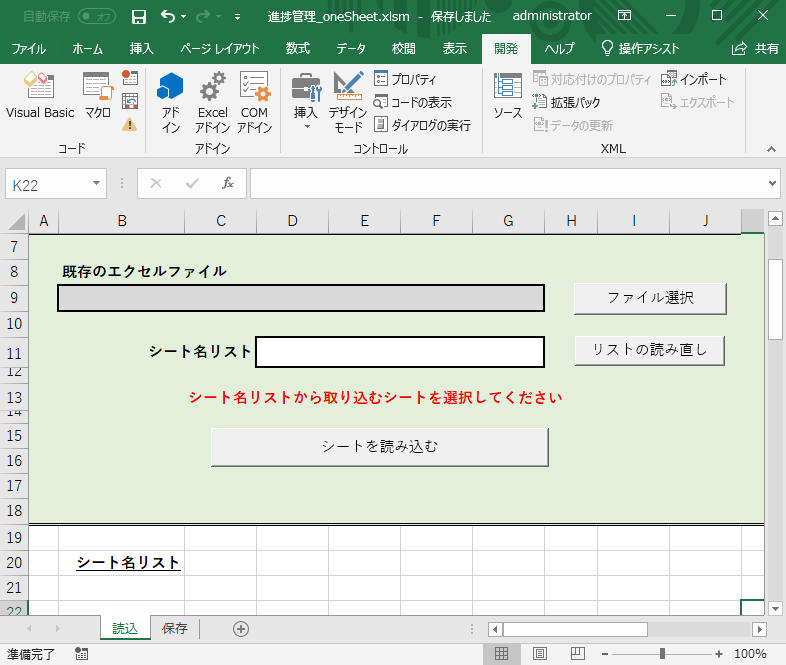Click the zoom level 100% text
The height and width of the screenshot is (665, 786).
pyautogui.click(x=750, y=653)
